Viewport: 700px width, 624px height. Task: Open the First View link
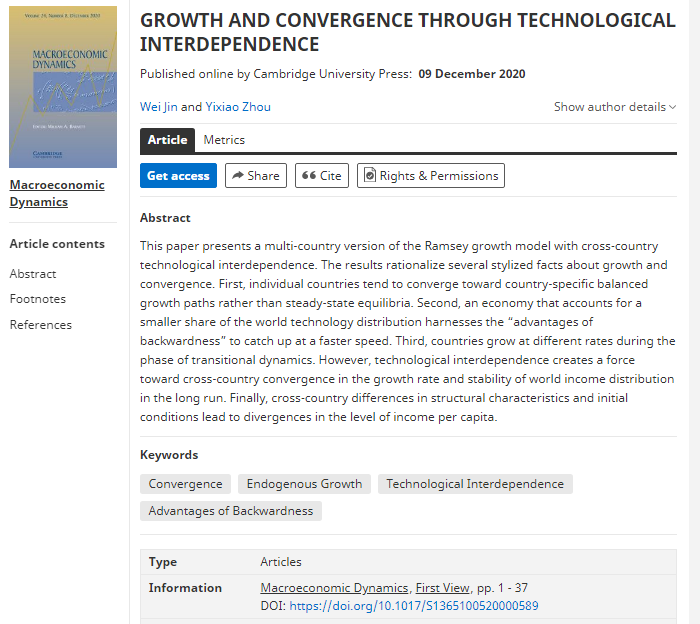tap(444, 588)
